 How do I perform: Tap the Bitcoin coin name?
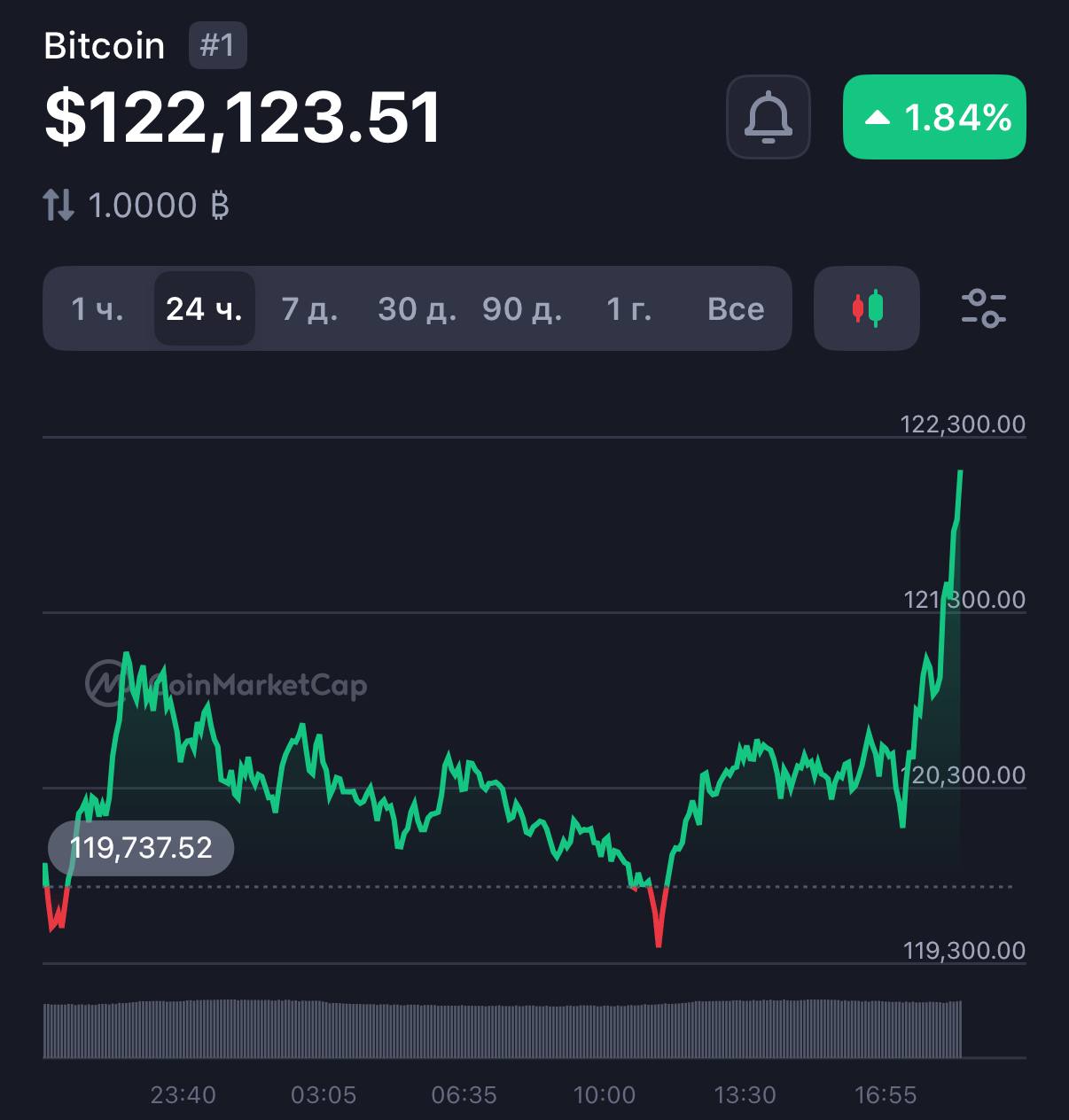pyautogui.click(x=105, y=46)
